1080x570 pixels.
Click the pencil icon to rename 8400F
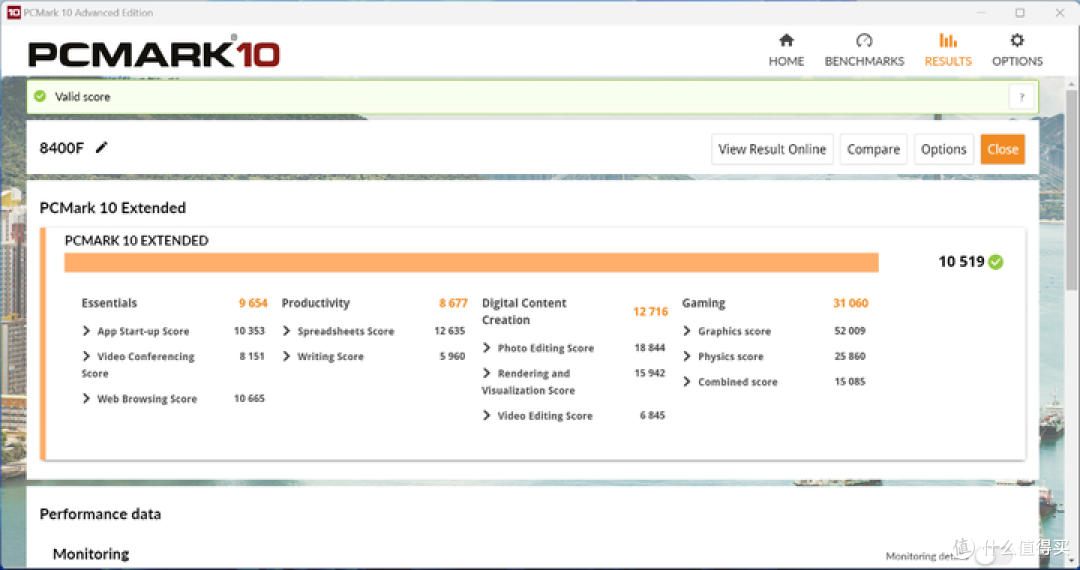[101, 147]
